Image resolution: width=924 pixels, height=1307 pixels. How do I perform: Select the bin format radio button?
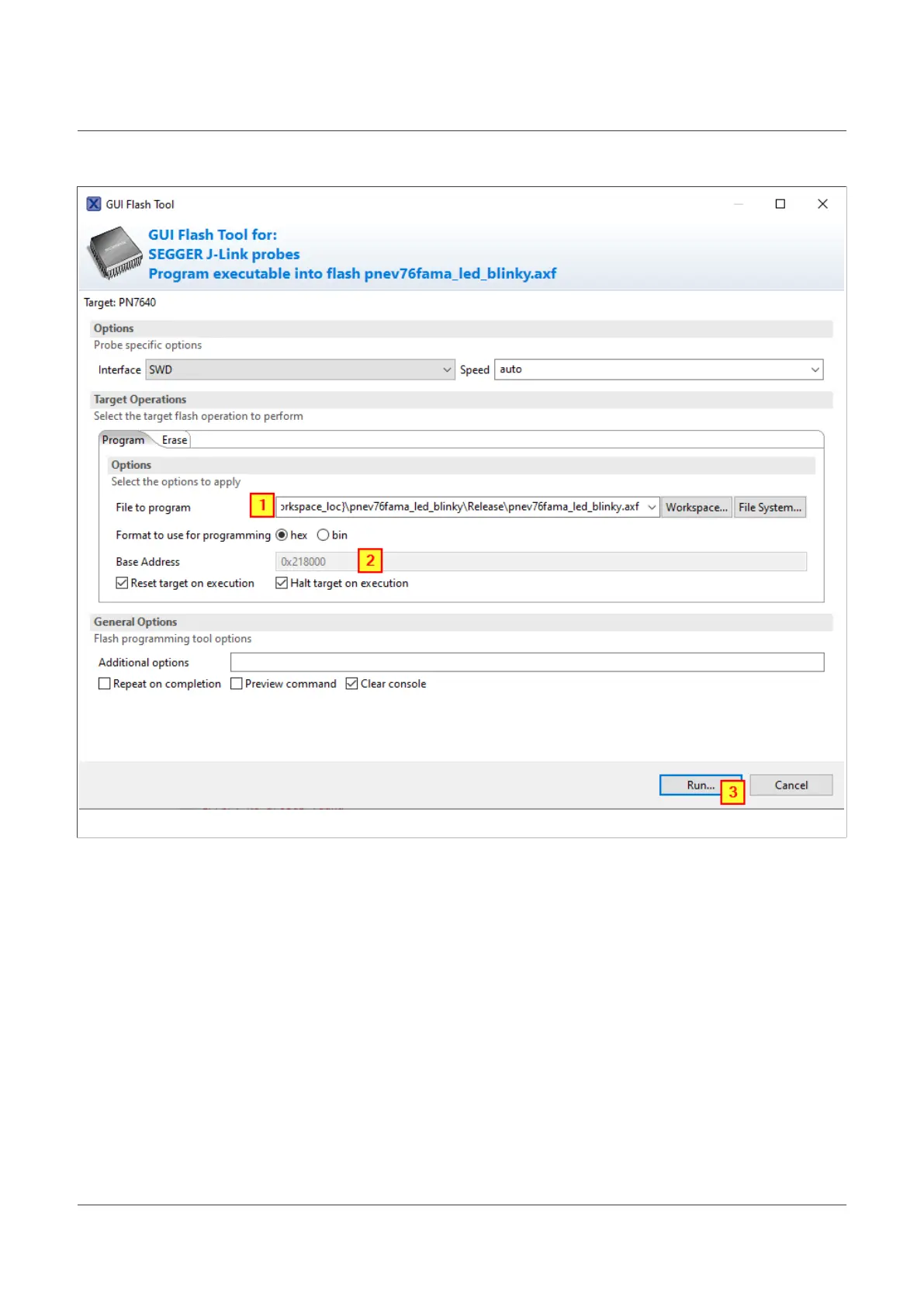(x=323, y=536)
